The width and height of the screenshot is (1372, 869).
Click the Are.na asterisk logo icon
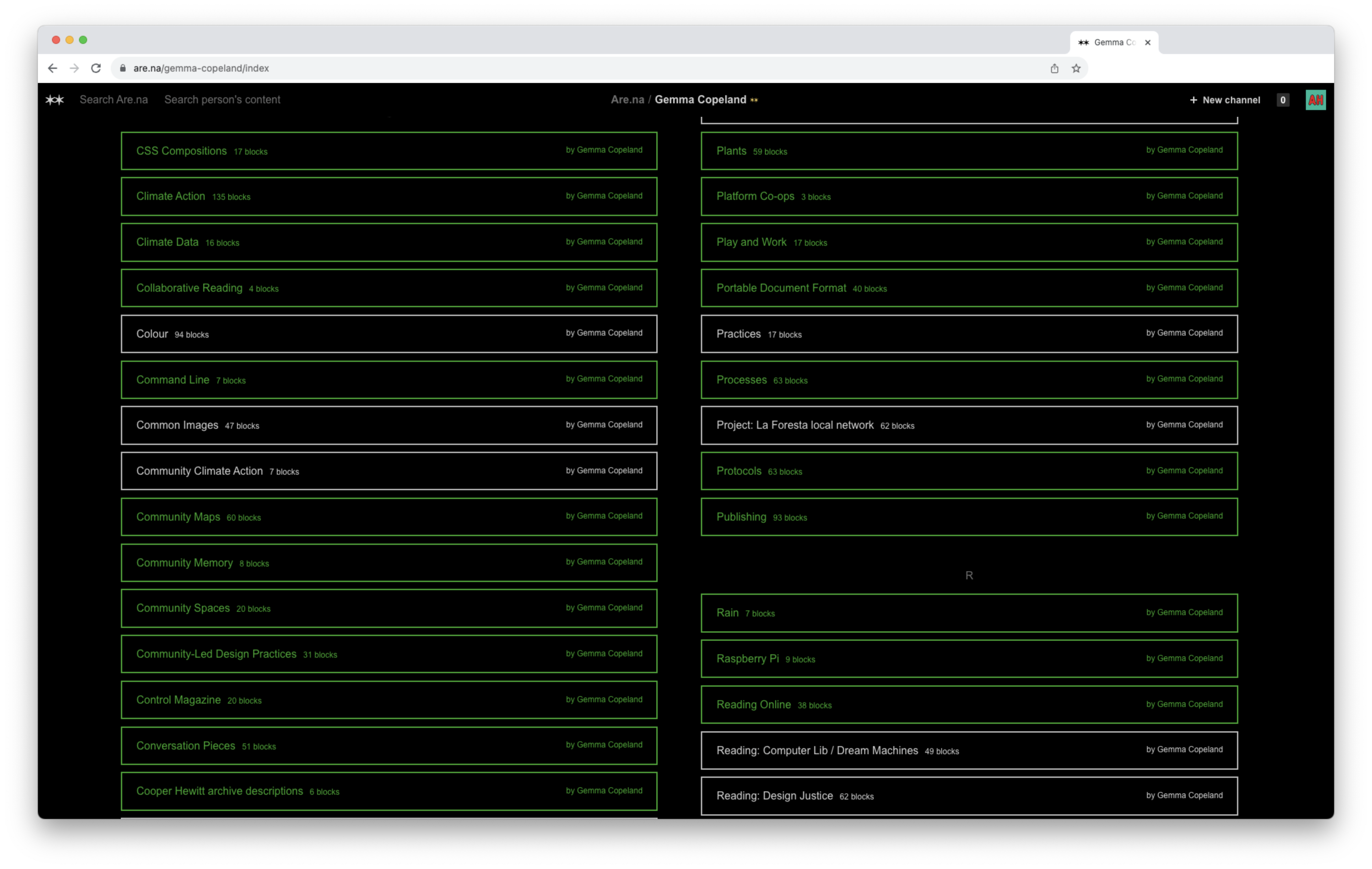pos(55,100)
